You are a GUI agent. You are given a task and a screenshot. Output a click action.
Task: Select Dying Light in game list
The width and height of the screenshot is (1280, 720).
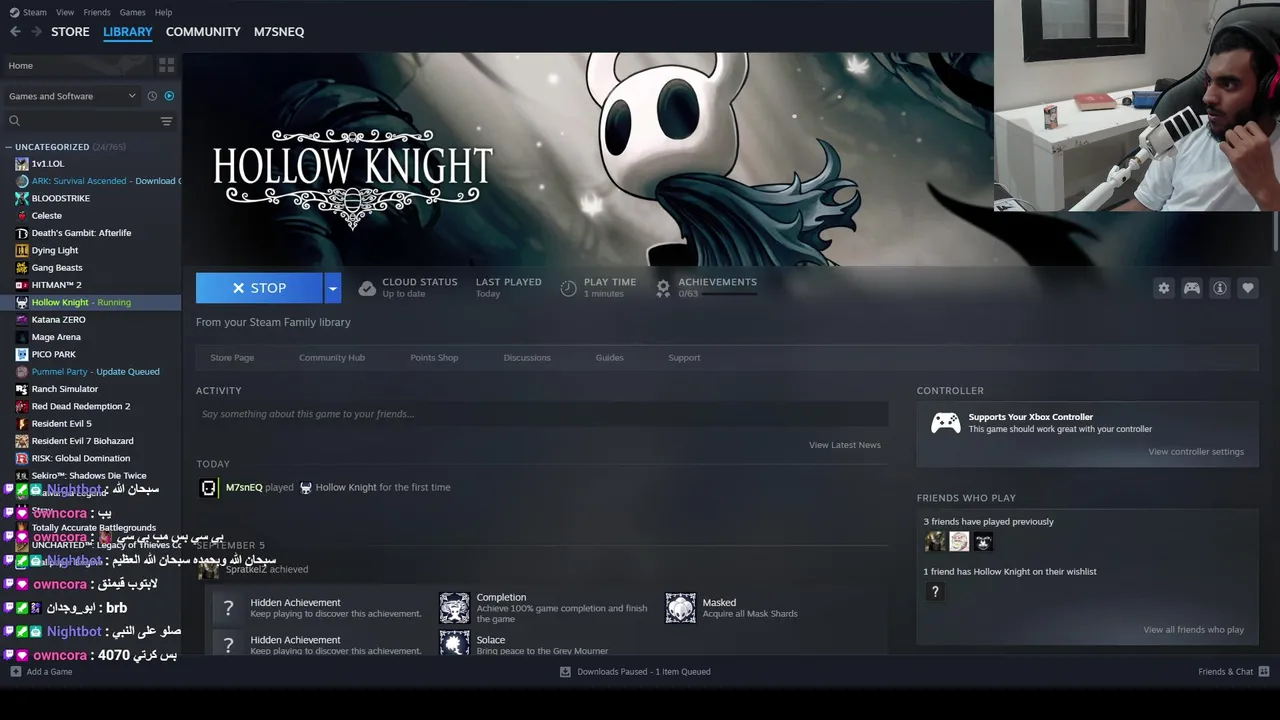point(55,250)
